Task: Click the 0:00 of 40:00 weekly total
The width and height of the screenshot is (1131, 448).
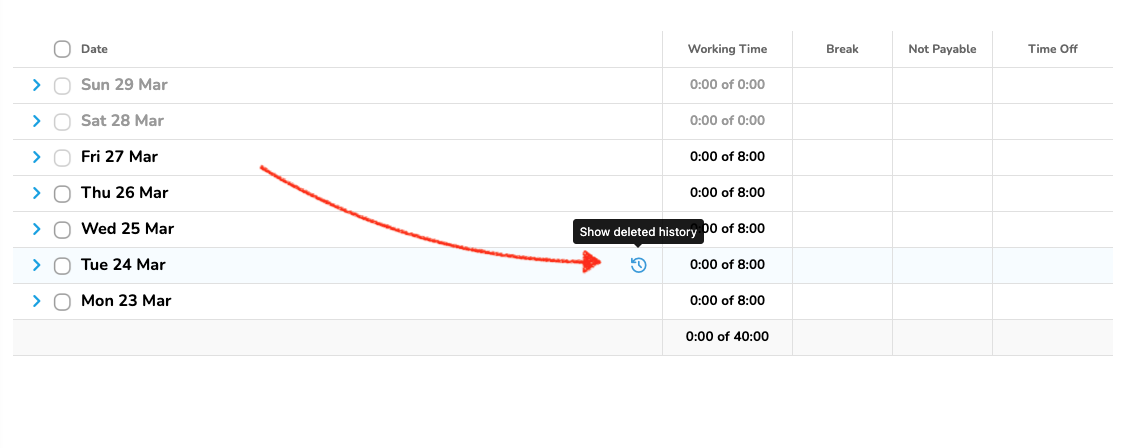Action: (727, 337)
